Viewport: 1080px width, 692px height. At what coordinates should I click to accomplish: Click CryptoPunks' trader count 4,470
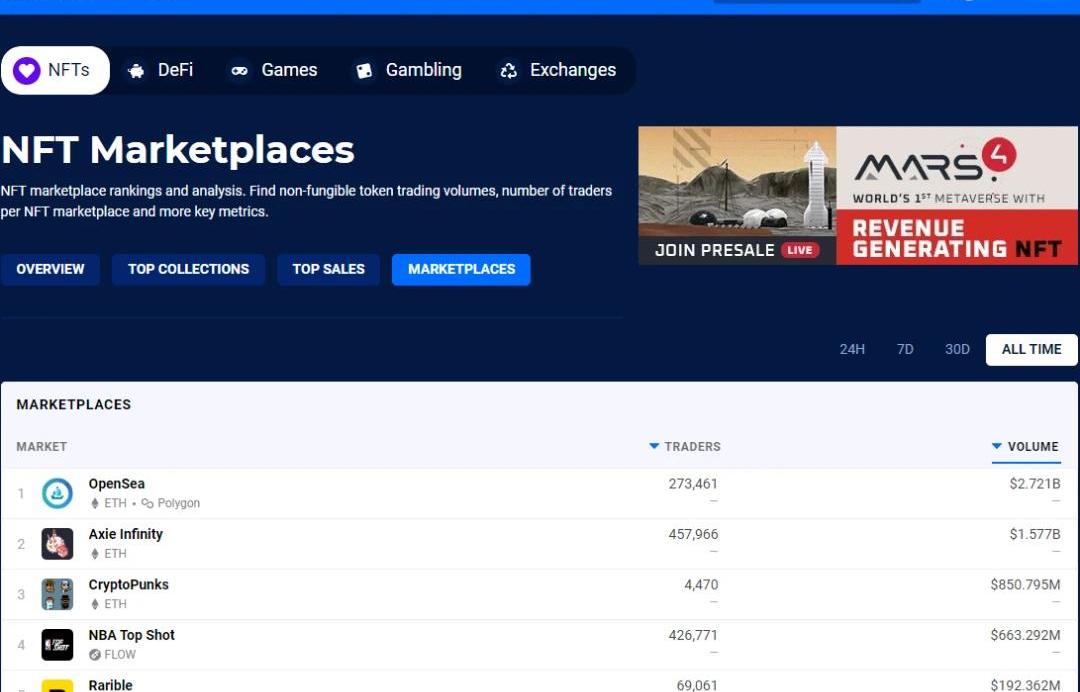pos(701,585)
